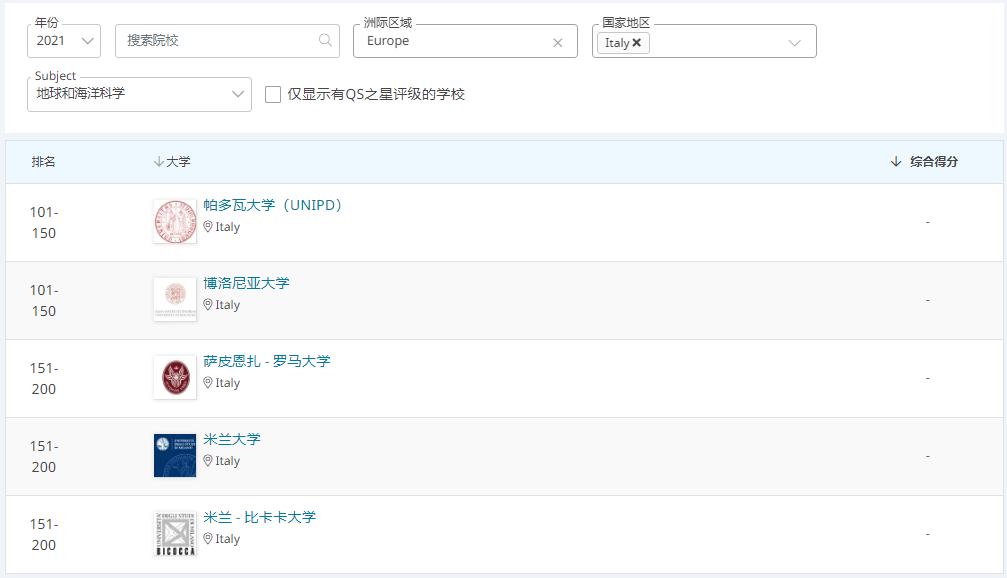Image resolution: width=1007 pixels, height=578 pixels.
Task: Open the 年份 2021 dropdown
Action: (64, 41)
